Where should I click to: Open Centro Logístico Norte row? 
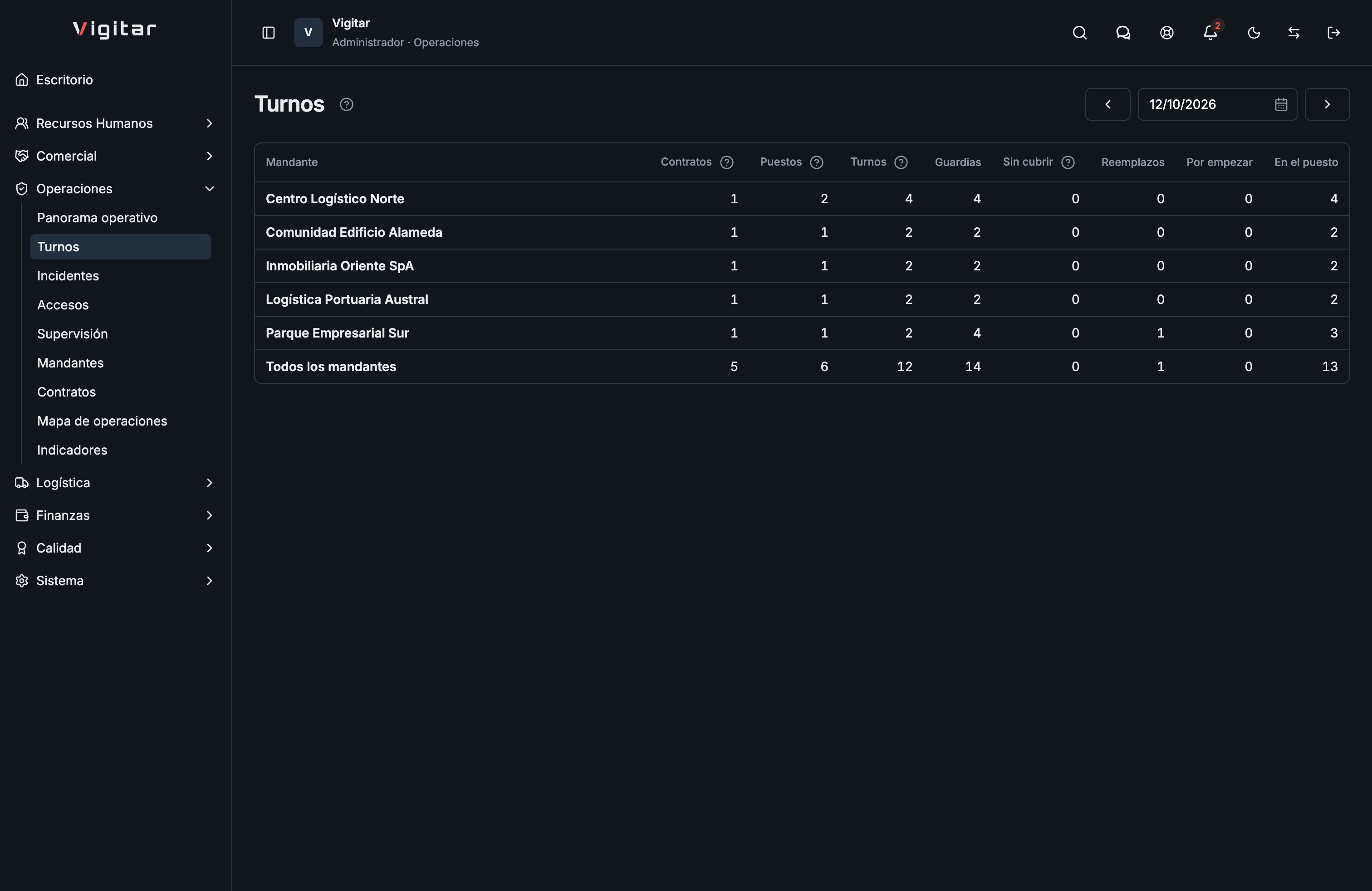[802, 199]
